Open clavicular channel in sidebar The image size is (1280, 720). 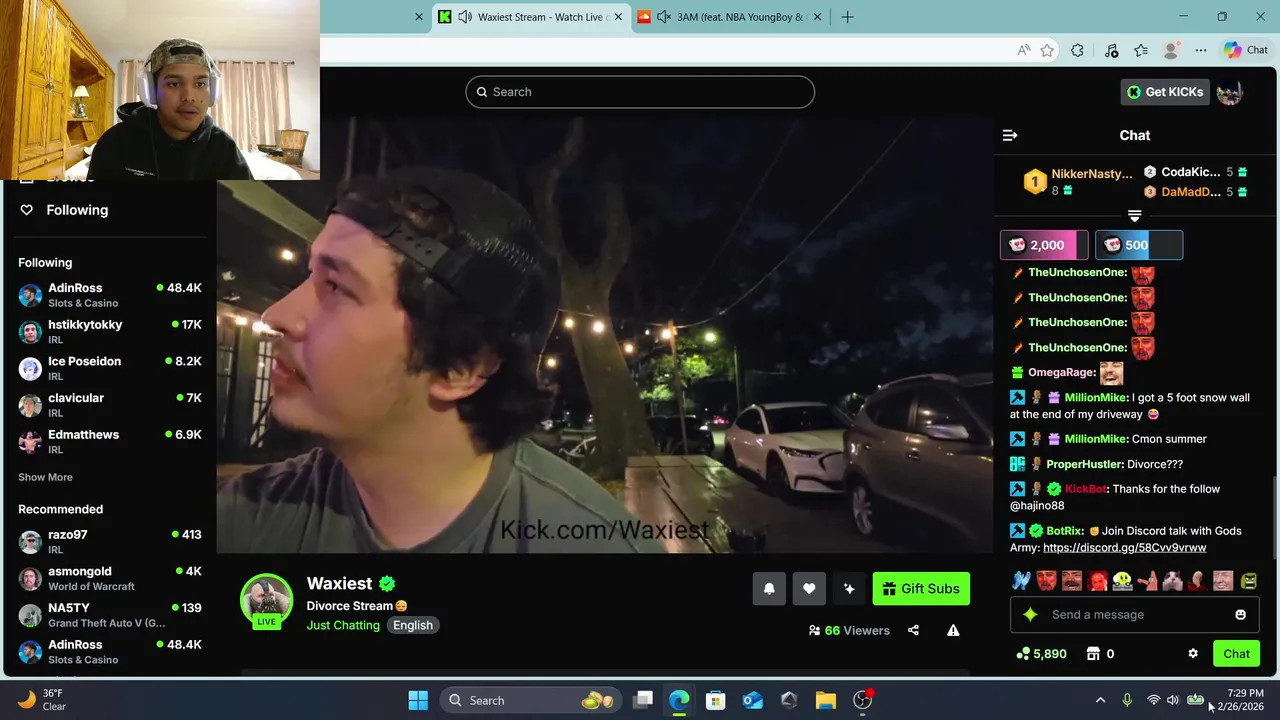click(110, 405)
